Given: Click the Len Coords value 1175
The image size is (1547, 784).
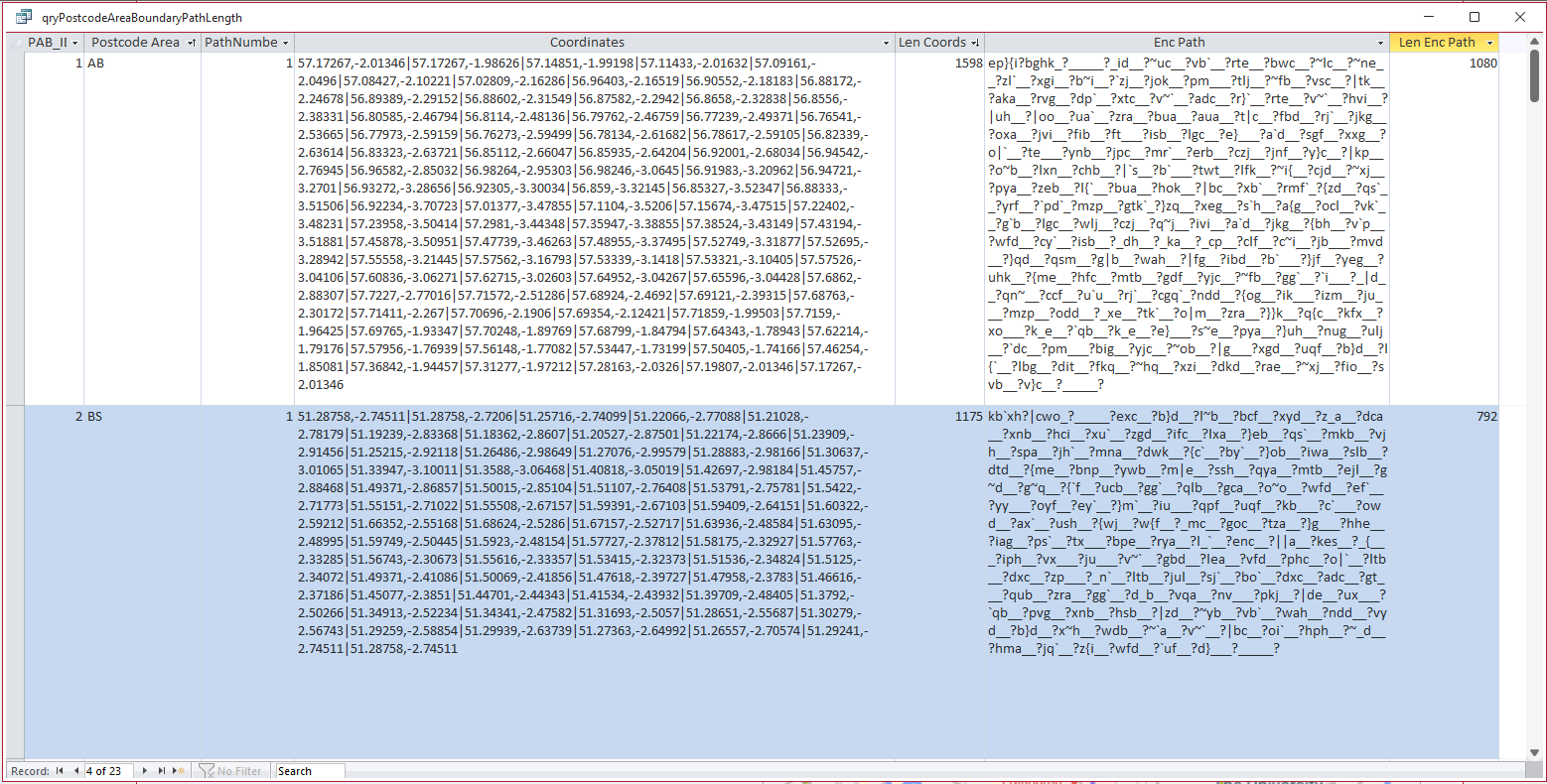Looking at the screenshot, I should 968,417.
